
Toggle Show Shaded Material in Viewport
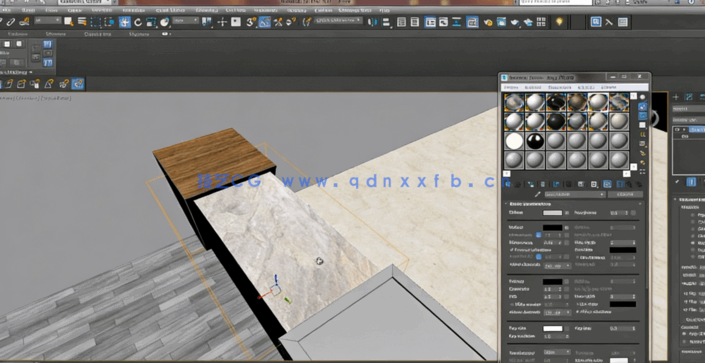(x=607, y=184)
